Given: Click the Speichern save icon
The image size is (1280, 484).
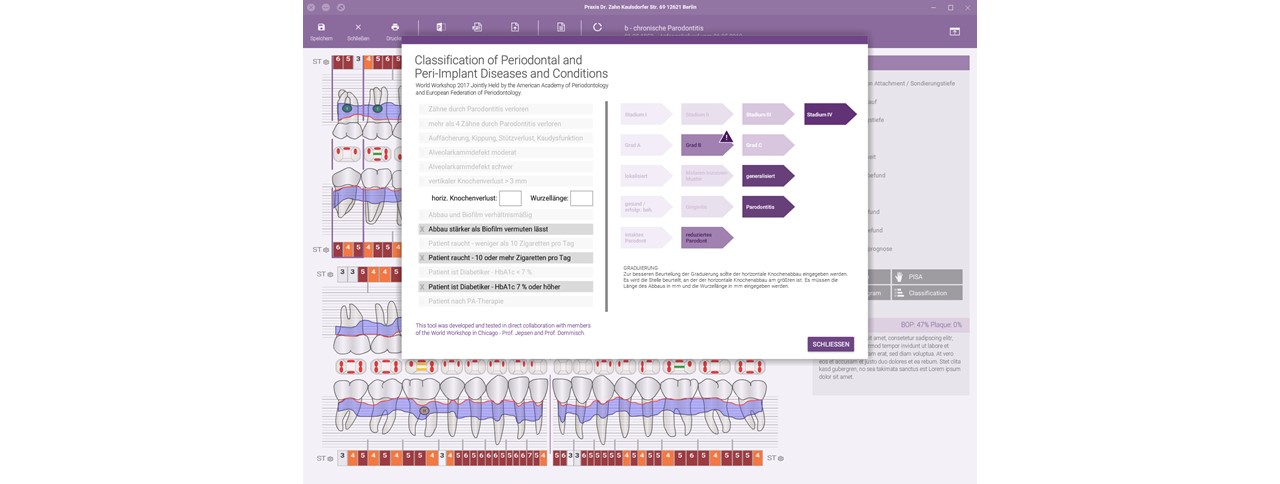Looking at the screenshot, I should click(321, 28).
